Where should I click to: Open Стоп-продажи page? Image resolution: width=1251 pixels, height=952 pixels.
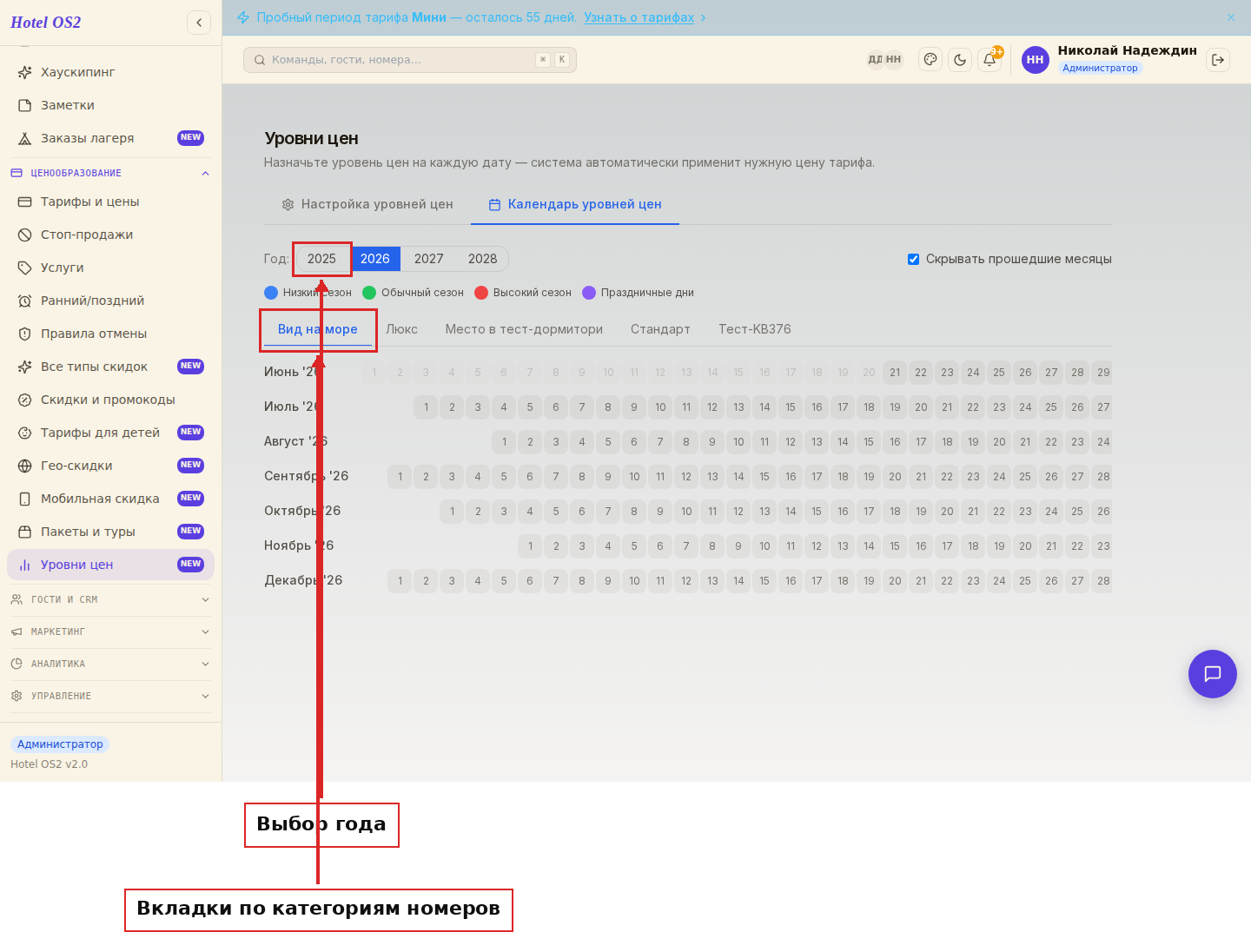(110, 235)
